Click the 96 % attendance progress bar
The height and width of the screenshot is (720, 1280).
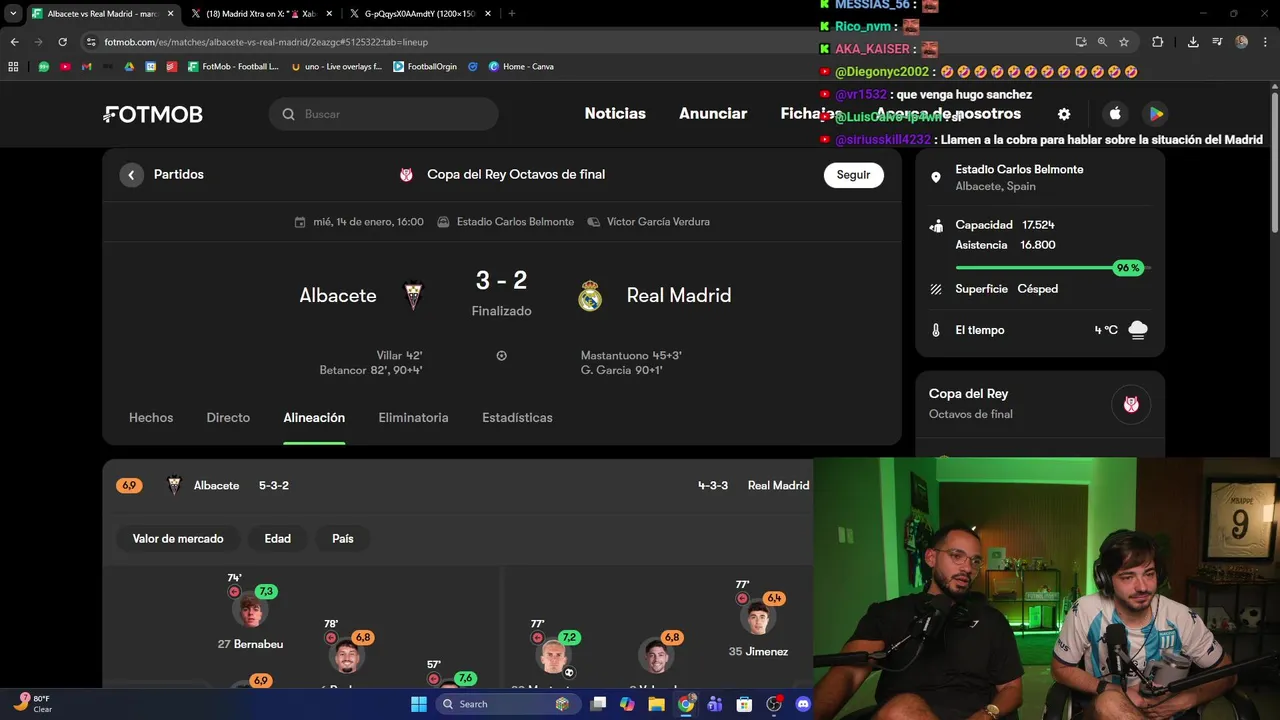tap(1052, 268)
